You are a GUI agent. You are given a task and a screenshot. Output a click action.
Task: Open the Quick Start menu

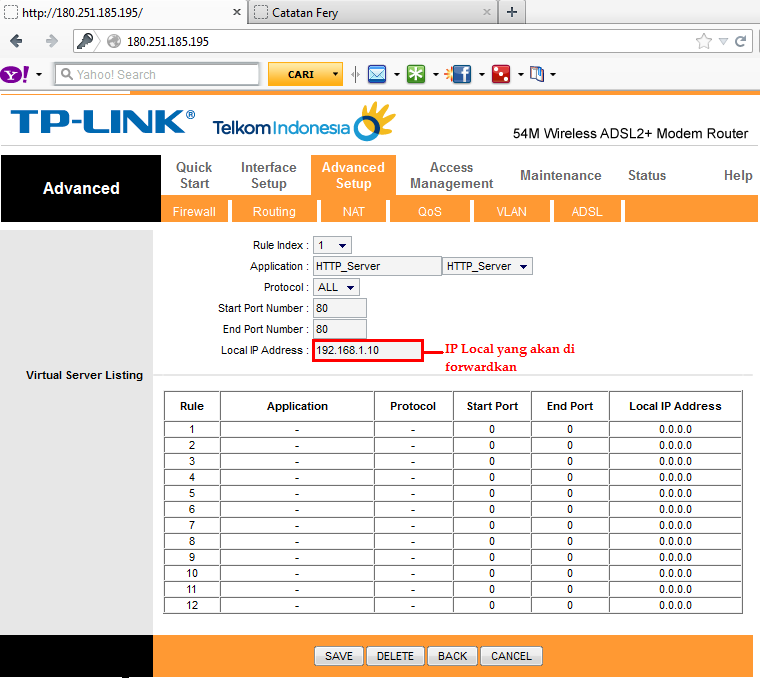(x=194, y=175)
